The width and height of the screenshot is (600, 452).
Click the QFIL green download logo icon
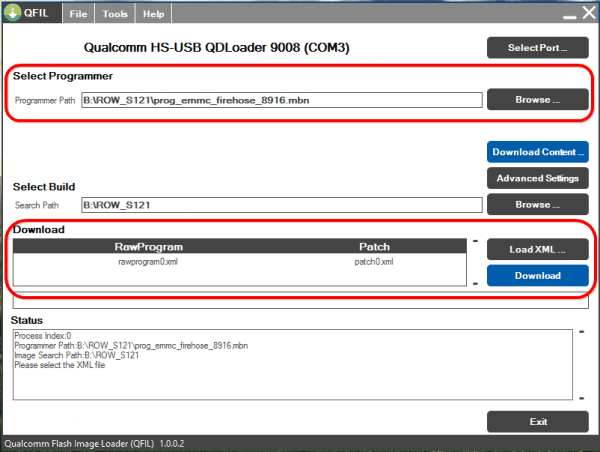(13, 13)
